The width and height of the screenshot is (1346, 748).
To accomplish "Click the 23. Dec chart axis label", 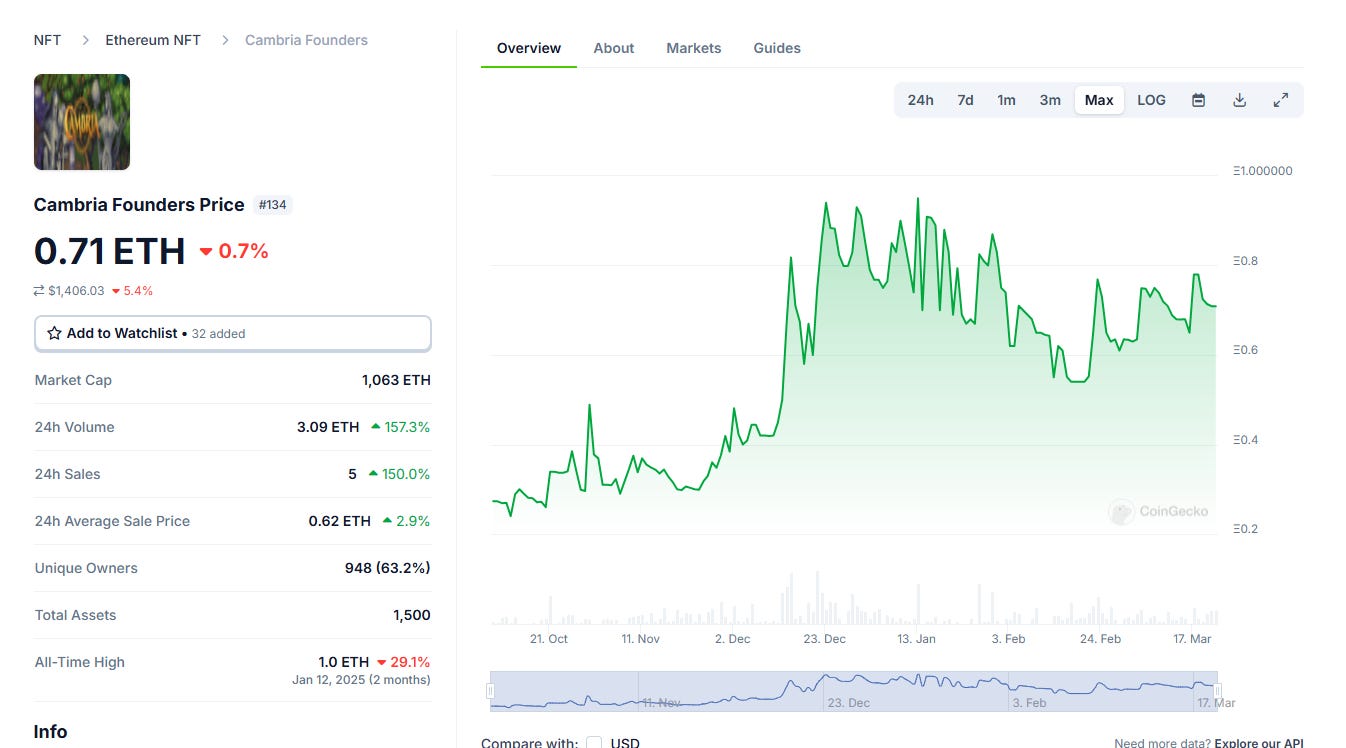I will 825,639.
